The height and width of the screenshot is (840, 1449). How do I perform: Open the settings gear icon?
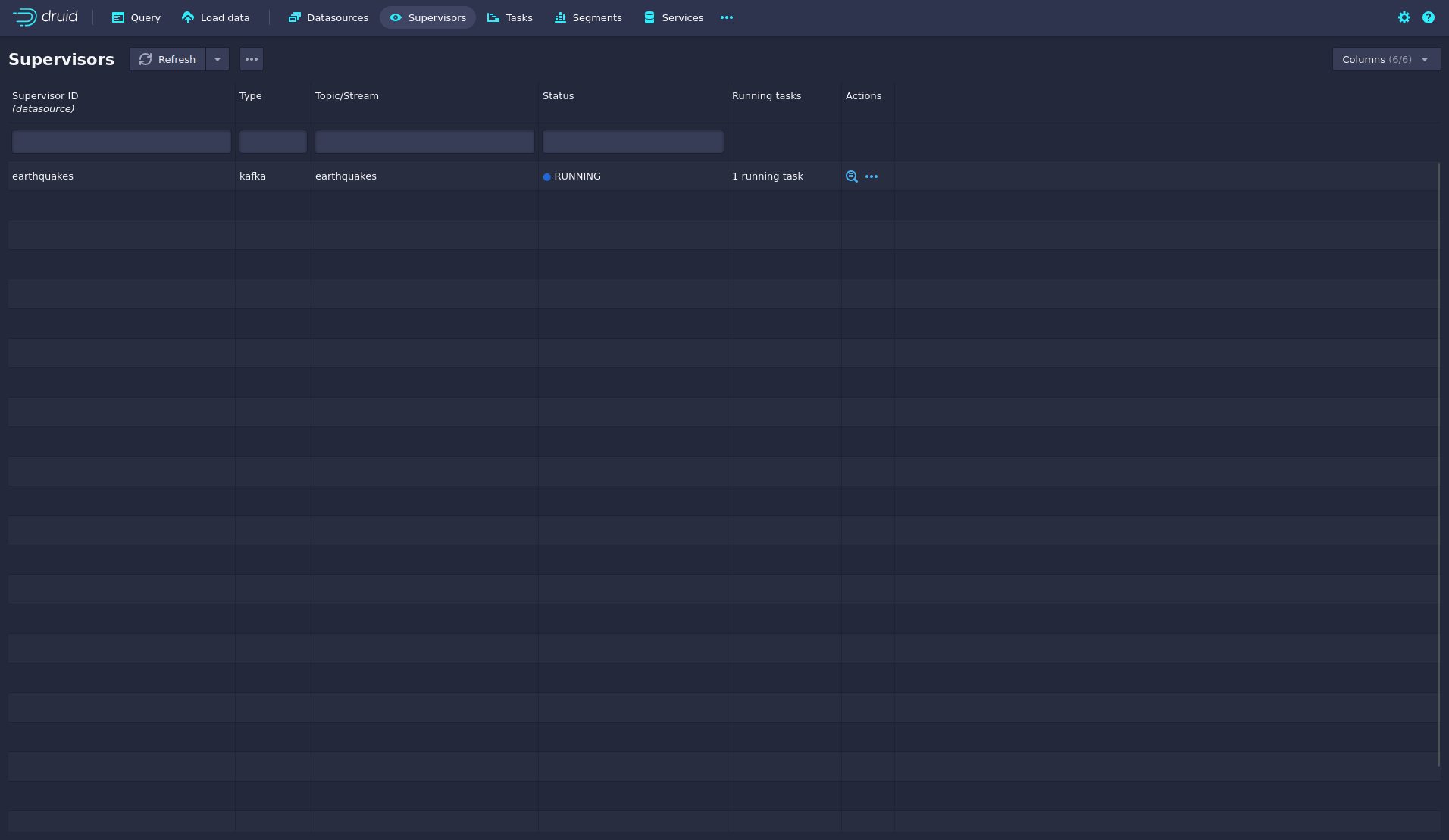(x=1404, y=17)
